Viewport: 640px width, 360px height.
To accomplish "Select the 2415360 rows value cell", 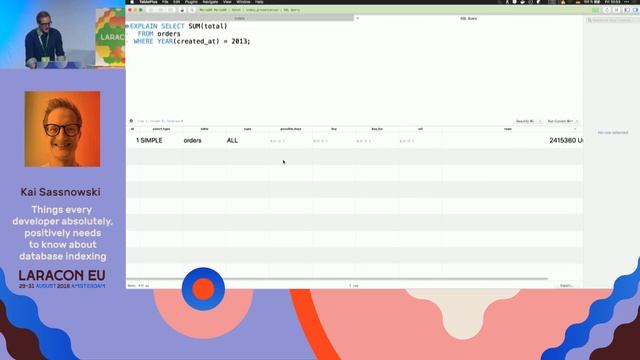I will point(562,140).
